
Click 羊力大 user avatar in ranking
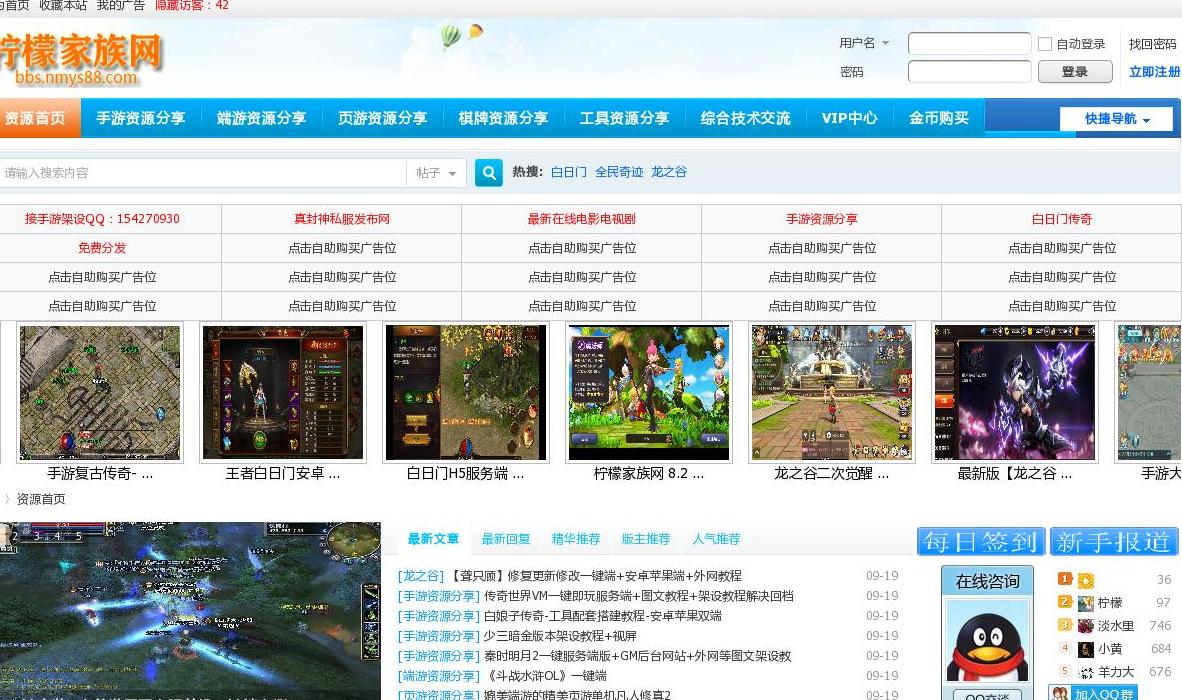point(1086,672)
